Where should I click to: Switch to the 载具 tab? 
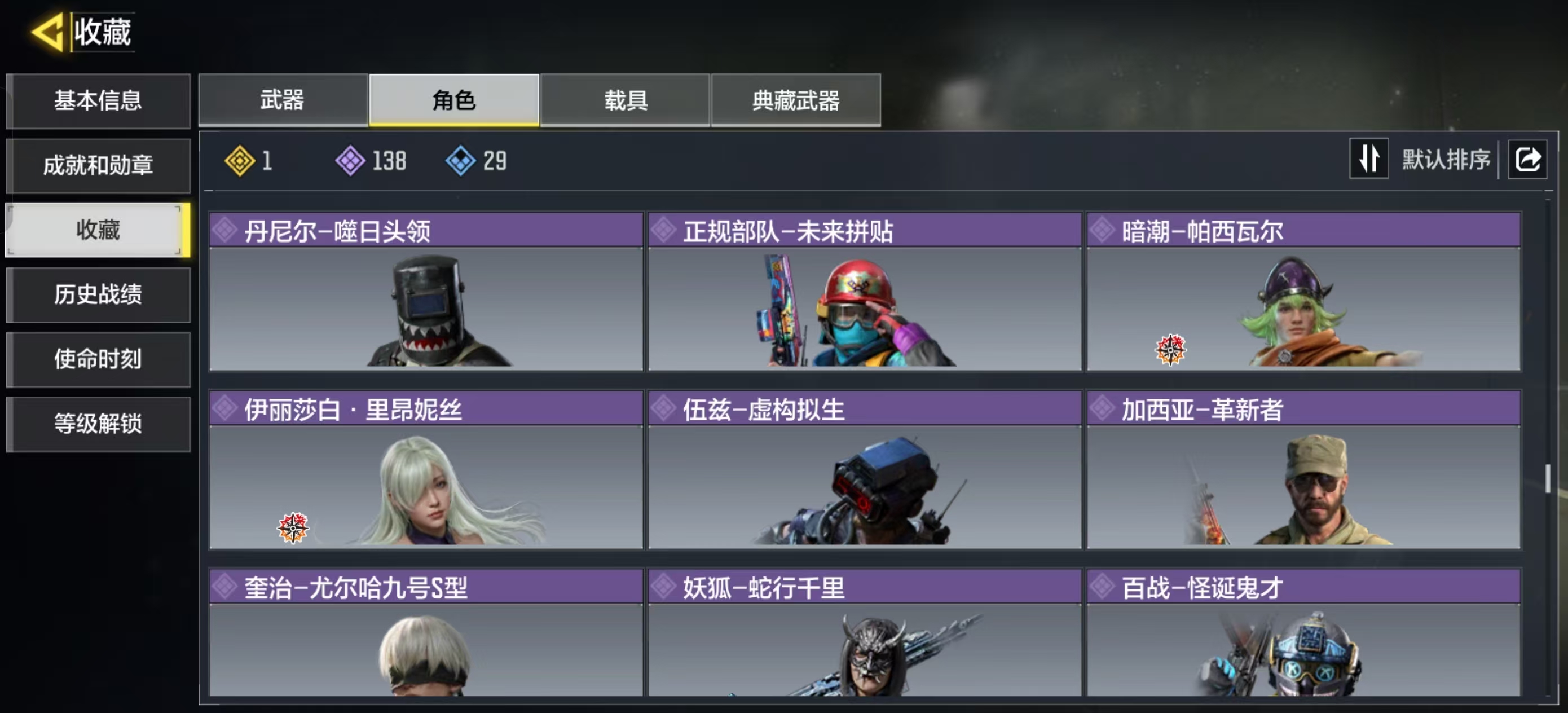(x=625, y=100)
